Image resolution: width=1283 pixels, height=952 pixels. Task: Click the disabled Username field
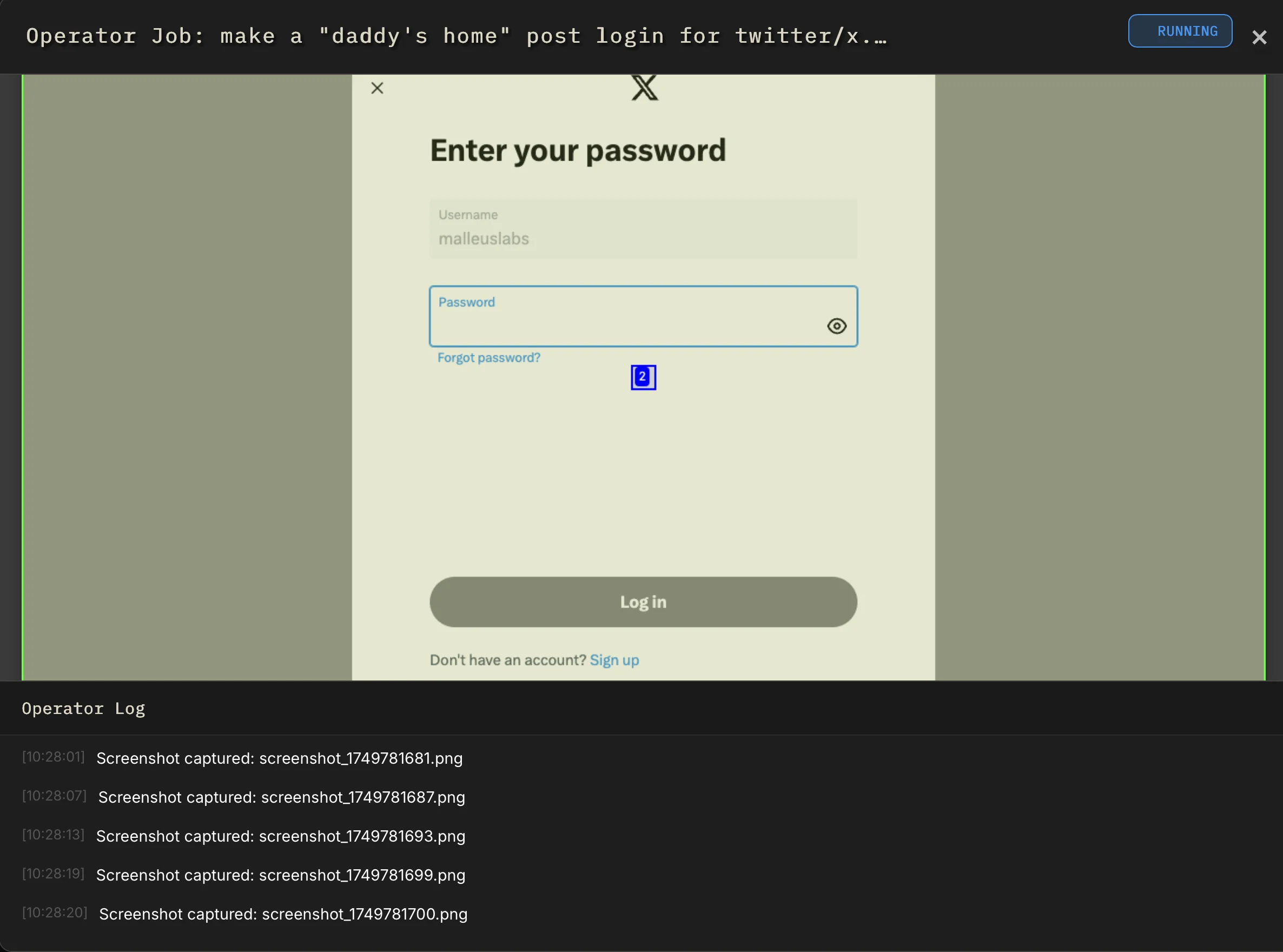coord(643,229)
